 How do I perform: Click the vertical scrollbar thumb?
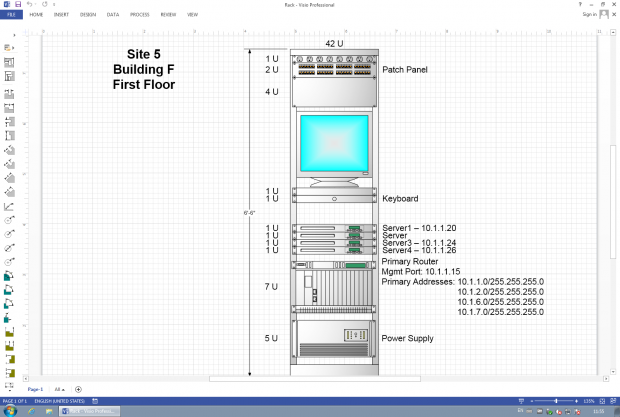coord(613,202)
